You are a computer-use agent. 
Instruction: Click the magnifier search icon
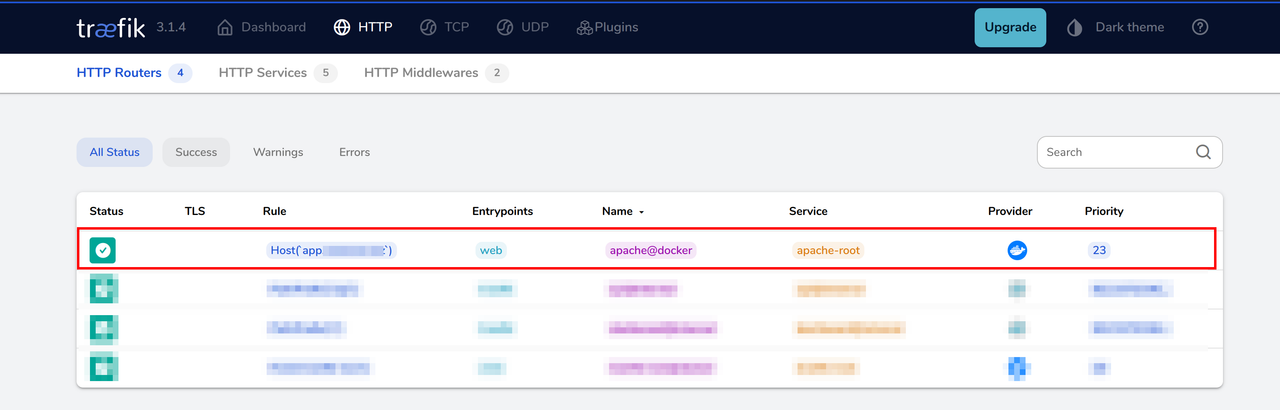(x=1204, y=152)
